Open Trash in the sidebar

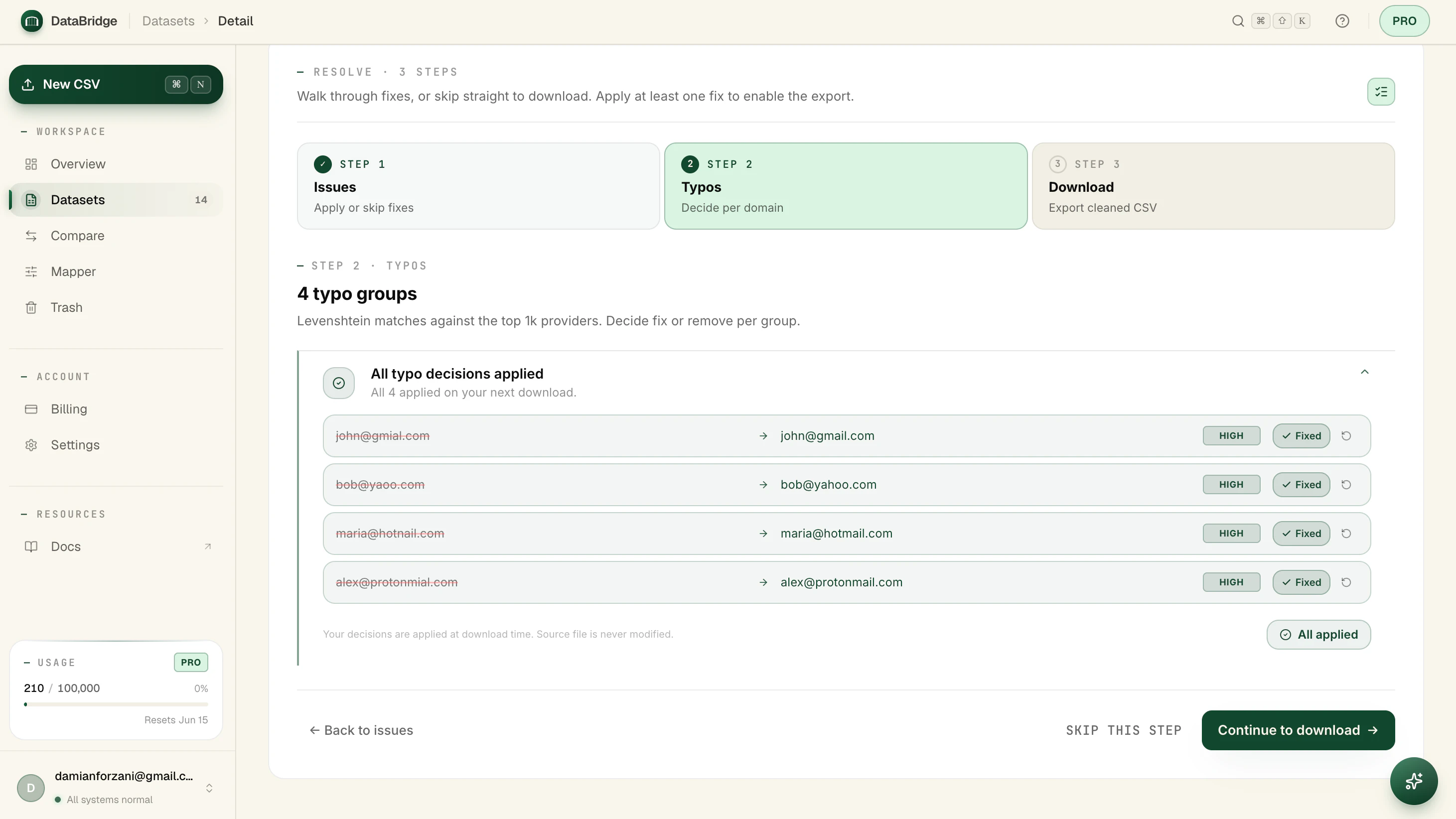116,307
